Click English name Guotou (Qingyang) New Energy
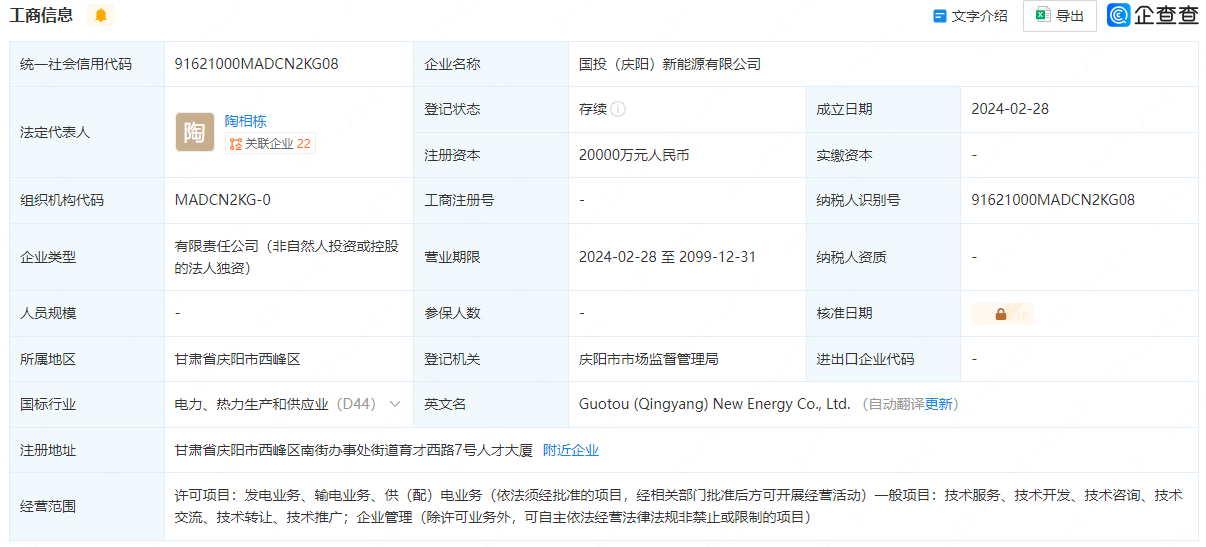Viewport: 1206px width, 547px height. [x=714, y=405]
